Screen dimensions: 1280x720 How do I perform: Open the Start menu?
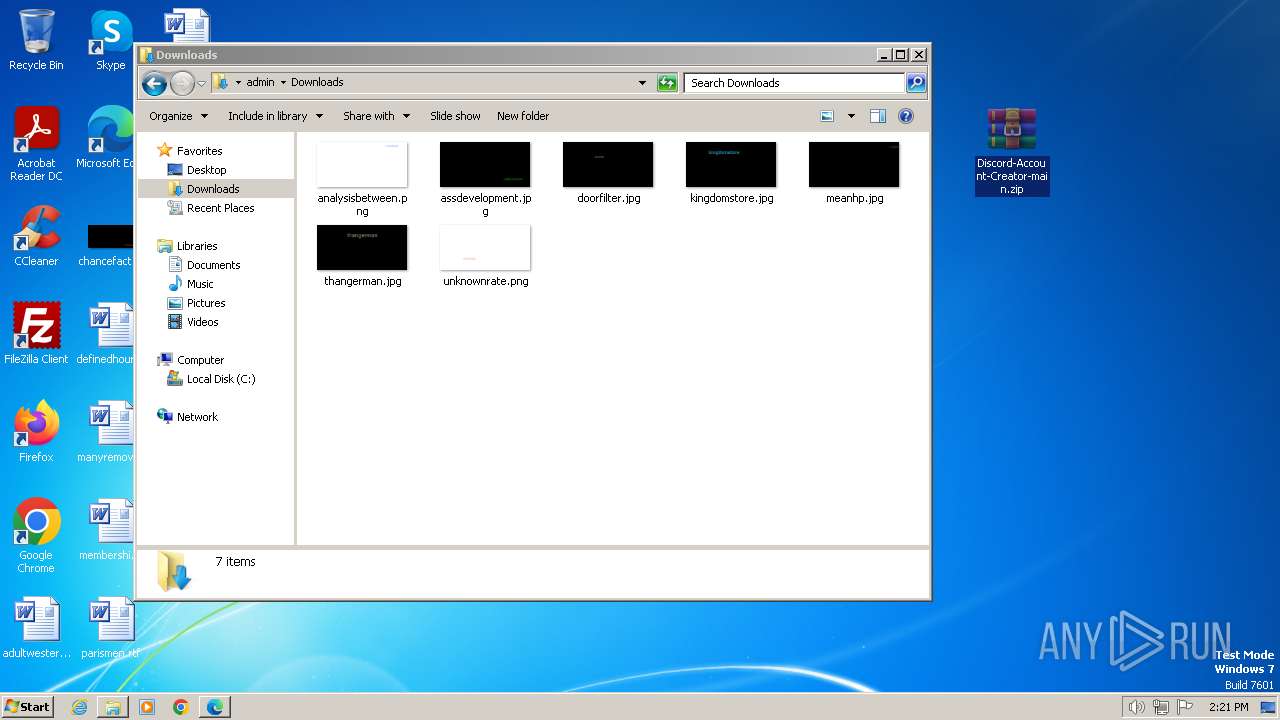pyautogui.click(x=28, y=706)
